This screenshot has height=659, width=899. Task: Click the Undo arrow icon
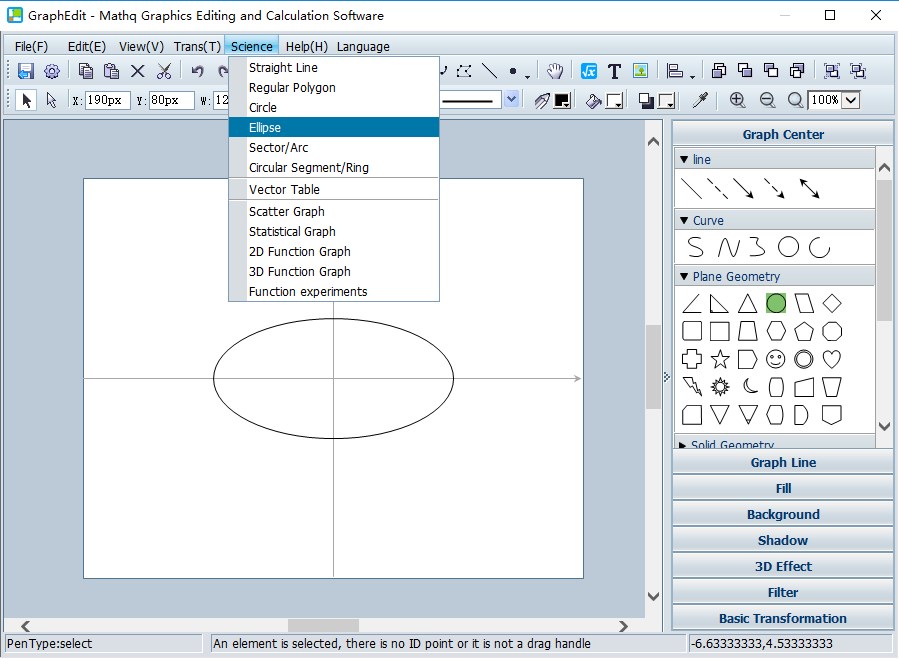pos(197,71)
